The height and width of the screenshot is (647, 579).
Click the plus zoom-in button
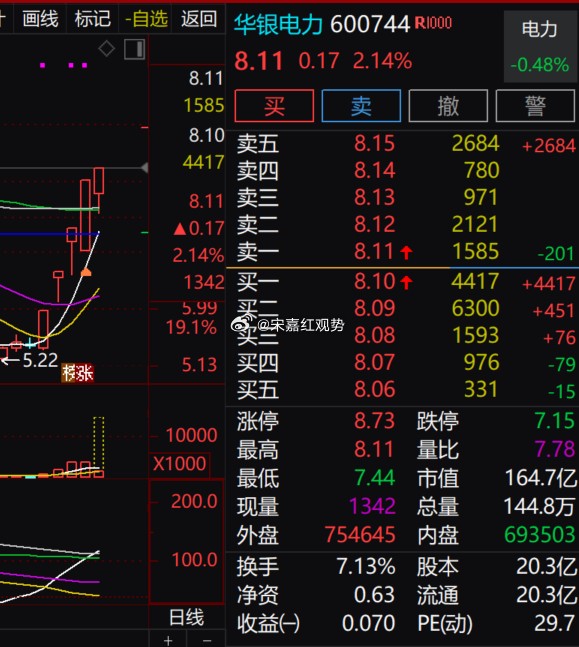[168, 641]
